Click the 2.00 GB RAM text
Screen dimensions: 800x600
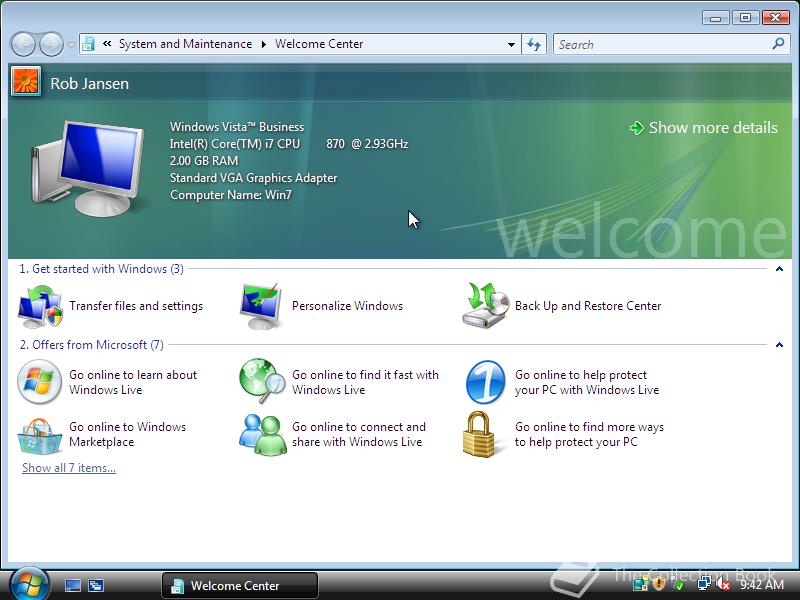[x=204, y=161]
